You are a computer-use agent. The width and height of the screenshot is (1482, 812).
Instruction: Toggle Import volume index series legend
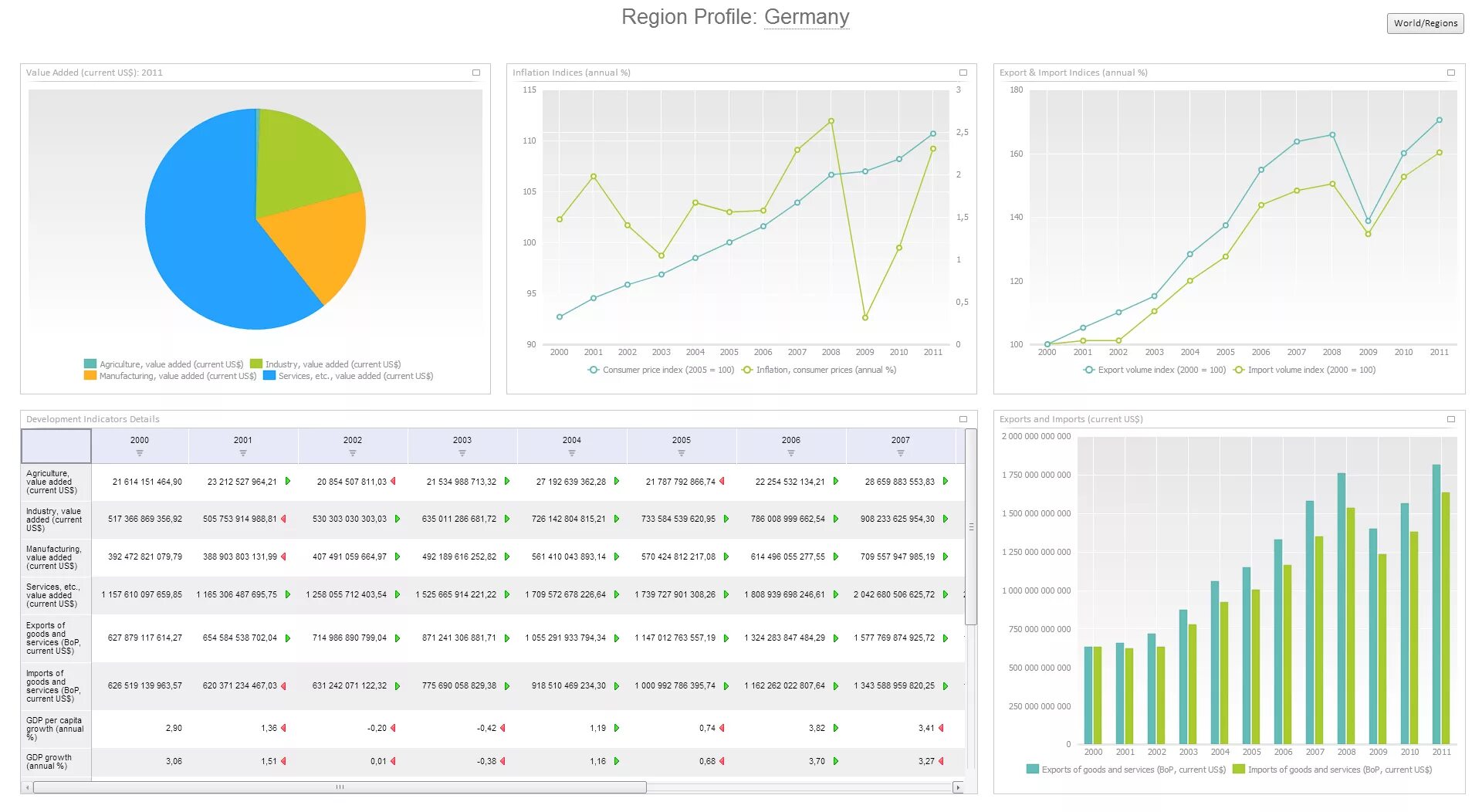tap(1304, 370)
